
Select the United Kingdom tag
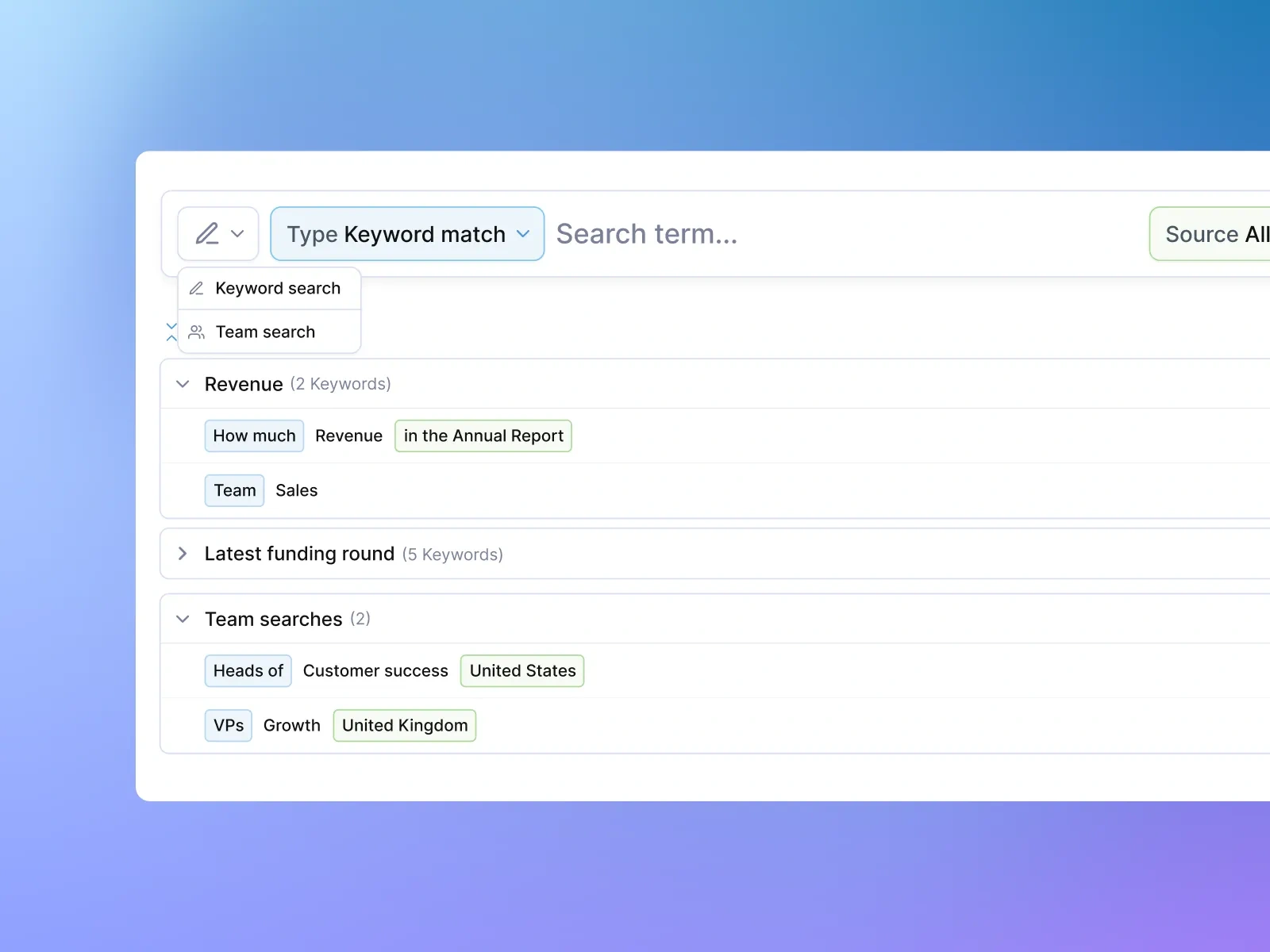(405, 725)
